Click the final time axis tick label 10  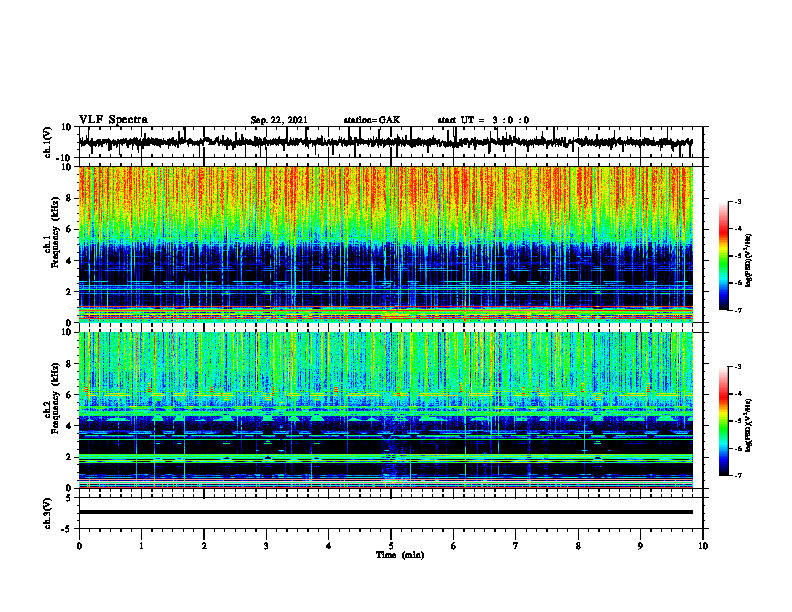[703, 546]
